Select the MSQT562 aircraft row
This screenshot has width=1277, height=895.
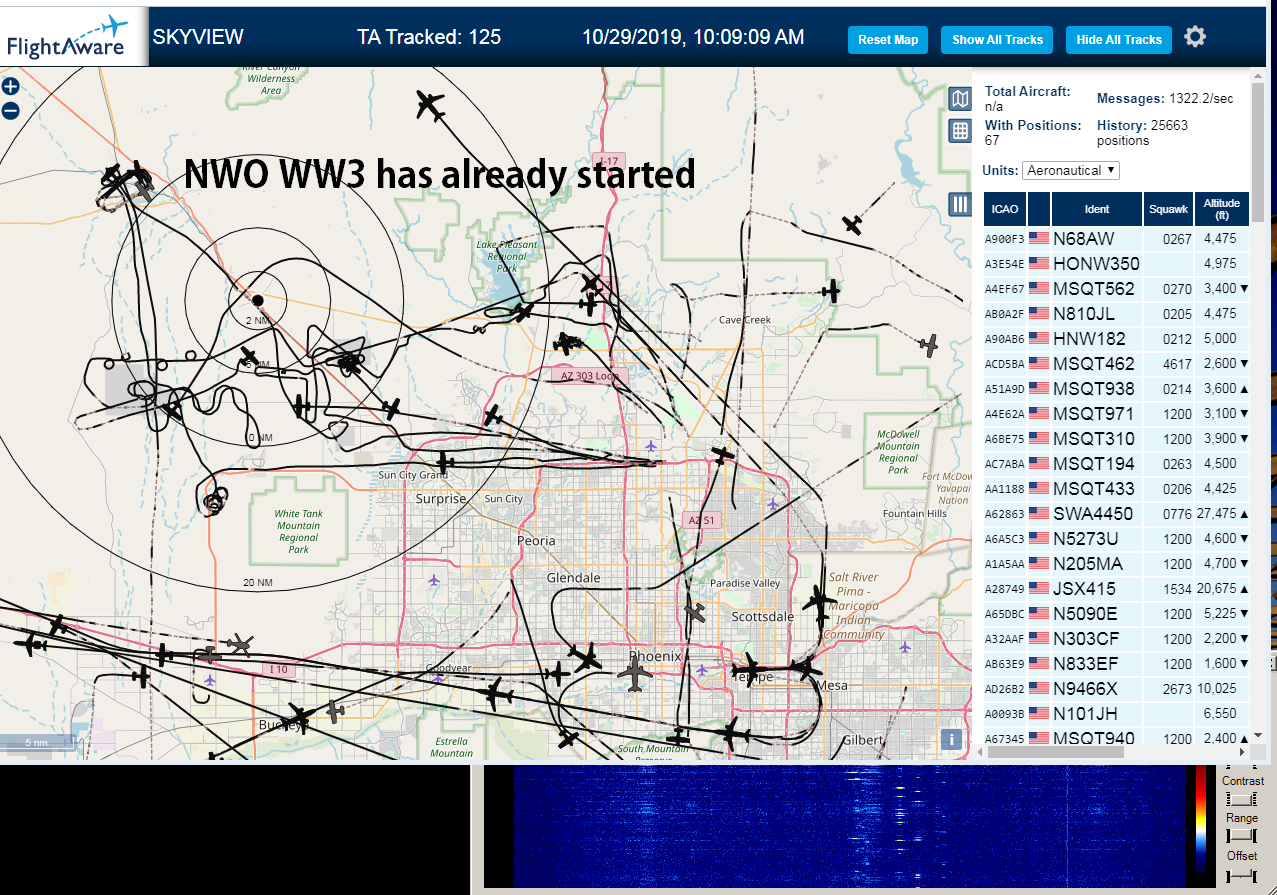[x=1117, y=289]
